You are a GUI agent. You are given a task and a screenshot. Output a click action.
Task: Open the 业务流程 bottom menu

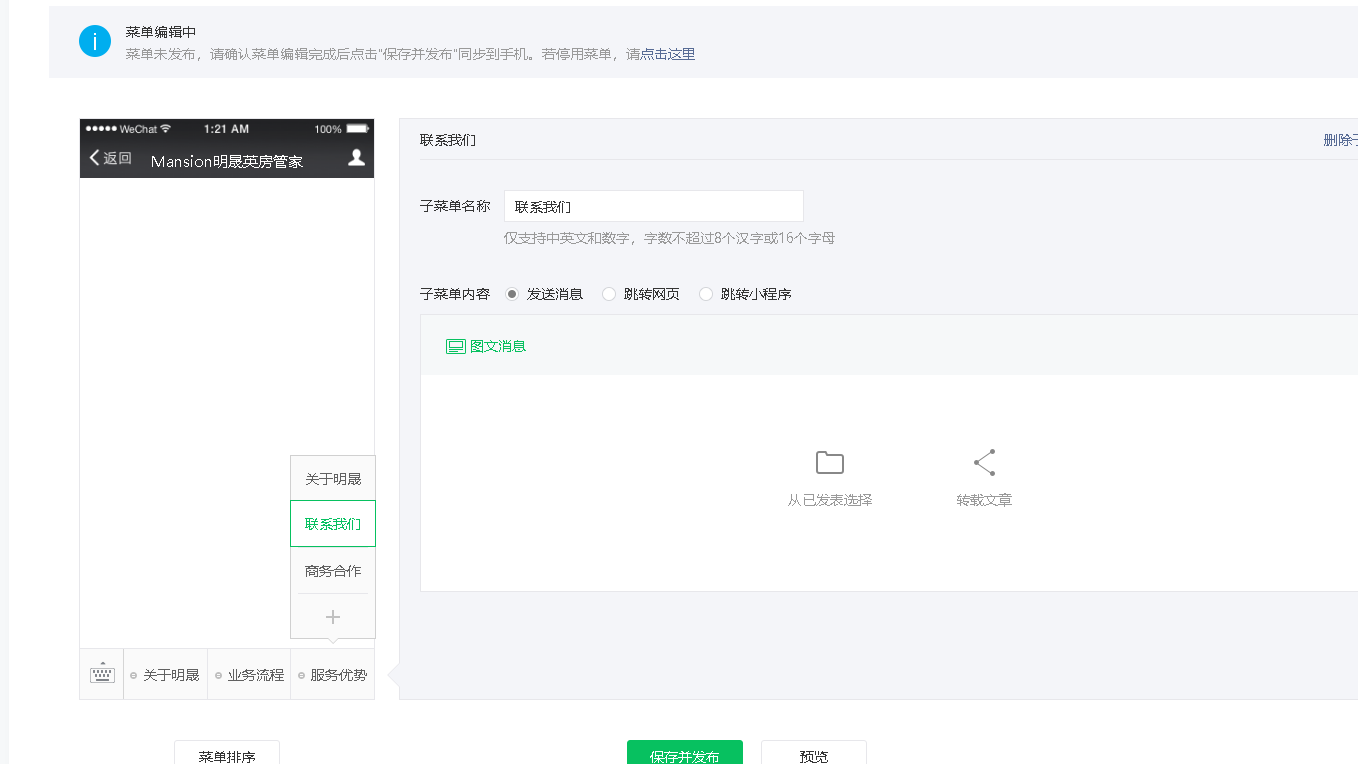(250, 675)
